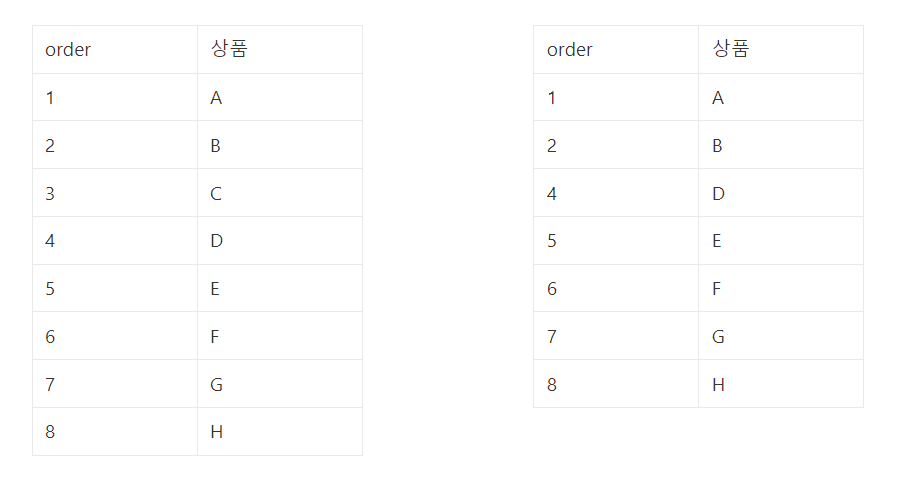Viewport: 910px width, 482px height.
Task: Select cell 'H' in the right table
Action: click(x=781, y=383)
